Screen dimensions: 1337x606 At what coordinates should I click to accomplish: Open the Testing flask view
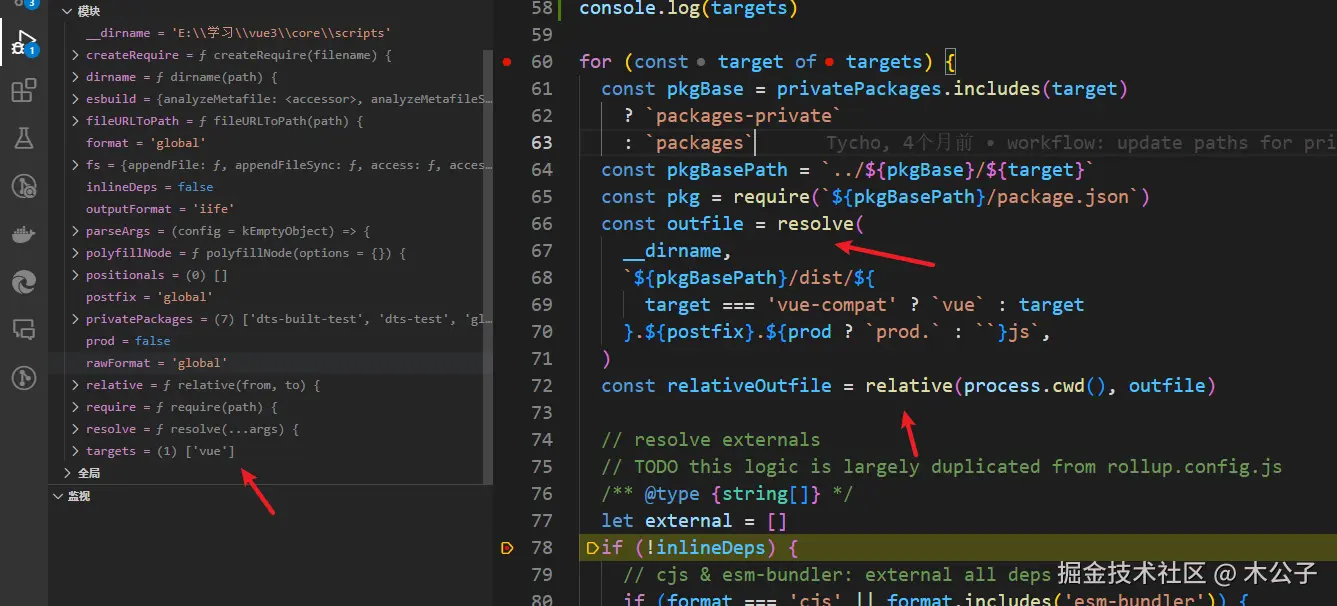pyautogui.click(x=23, y=138)
